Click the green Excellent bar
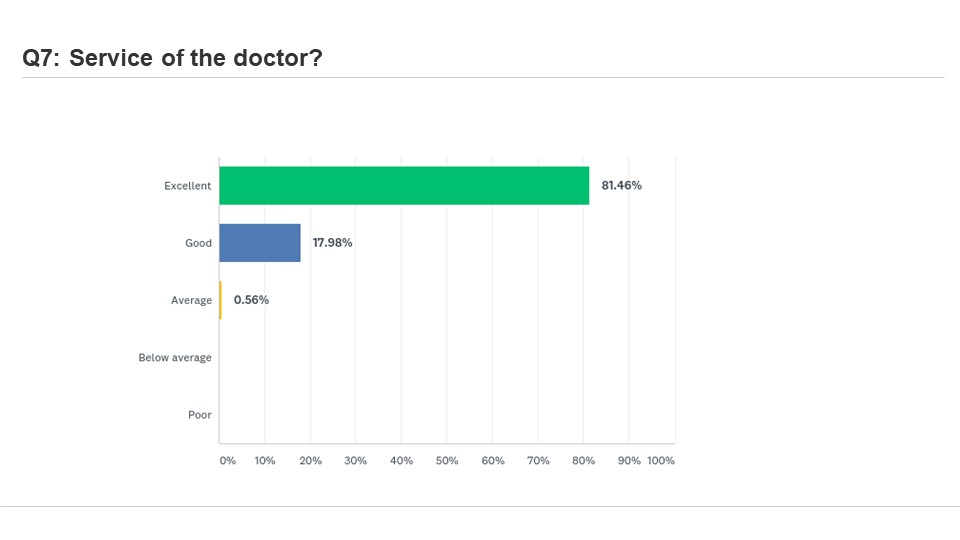The height and width of the screenshot is (540, 960). (404, 186)
